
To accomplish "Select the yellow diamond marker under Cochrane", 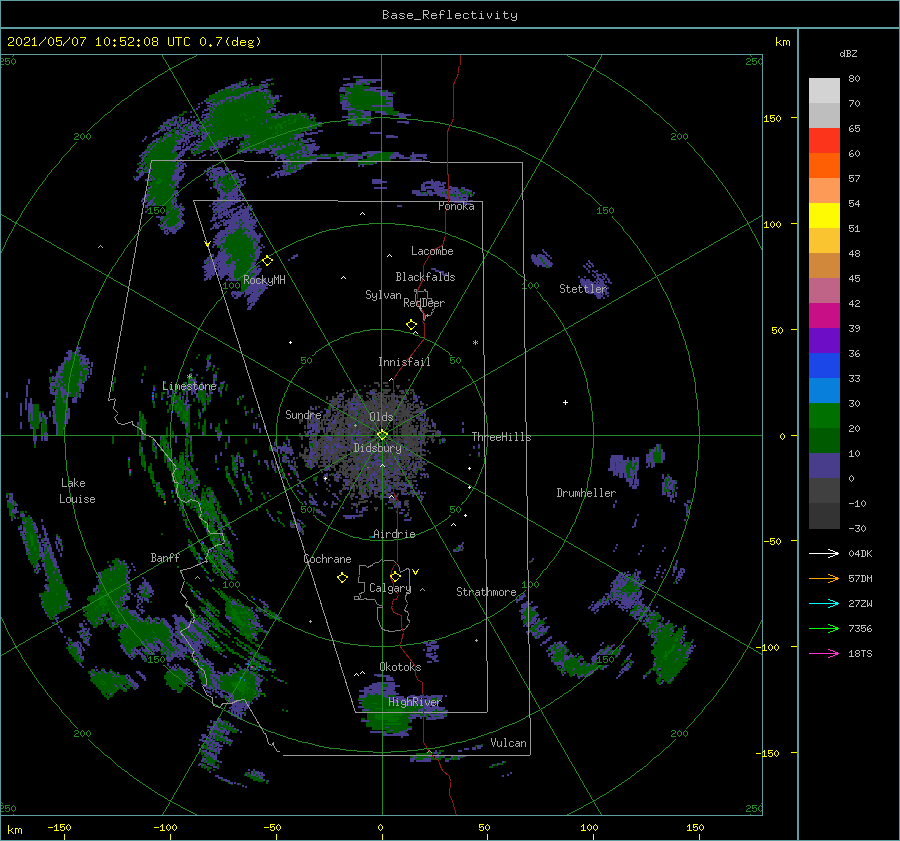I will click(x=342, y=578).
